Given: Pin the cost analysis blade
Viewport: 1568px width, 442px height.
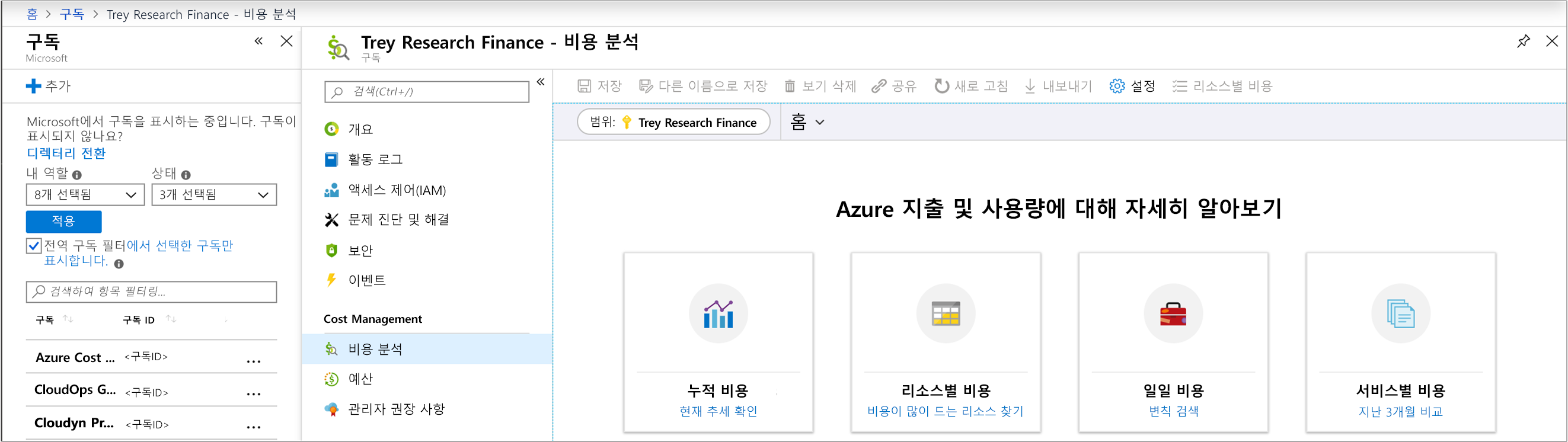Looking at the screenshot, I should click(x=1523, y=41).
